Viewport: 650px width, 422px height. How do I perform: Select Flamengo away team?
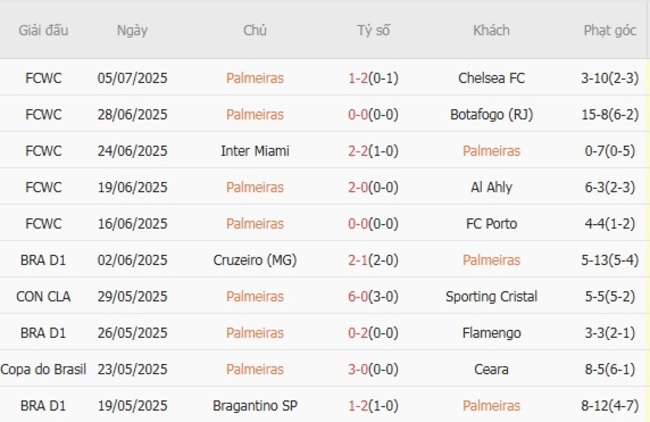(491, 333)
